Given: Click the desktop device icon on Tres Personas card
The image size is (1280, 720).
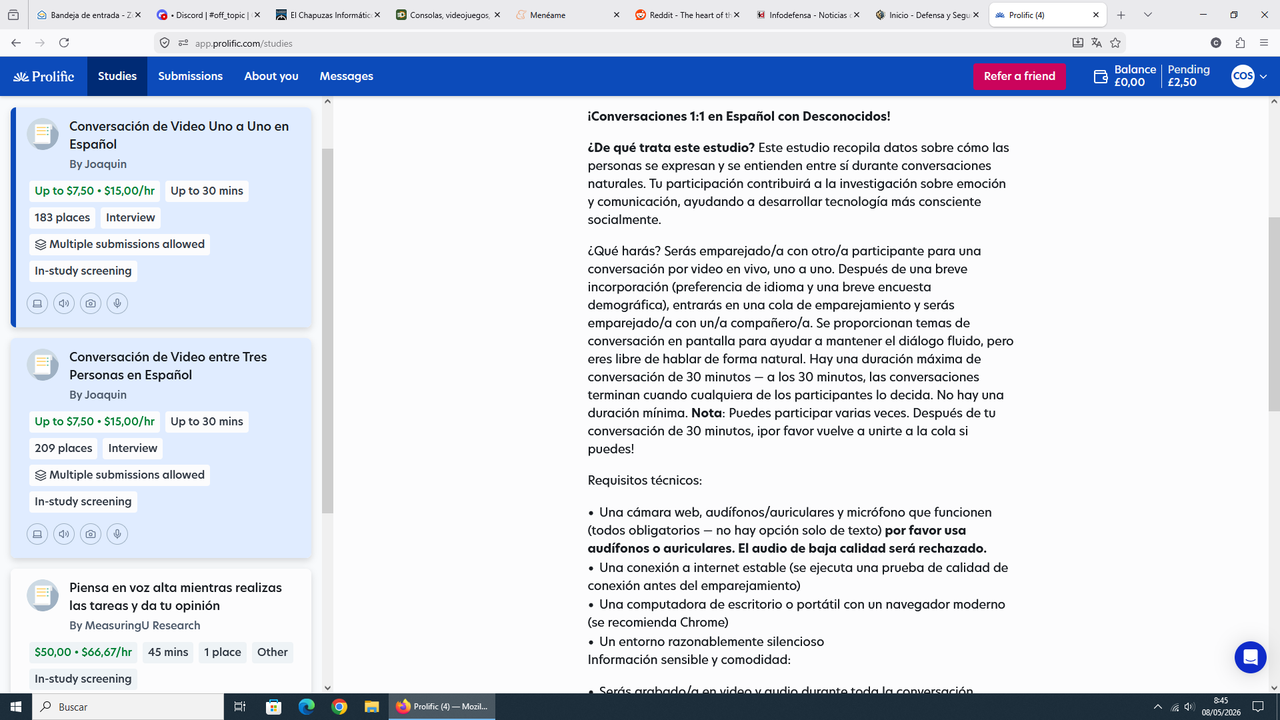Looking at the screenshot, I should (x=38, y=534).
